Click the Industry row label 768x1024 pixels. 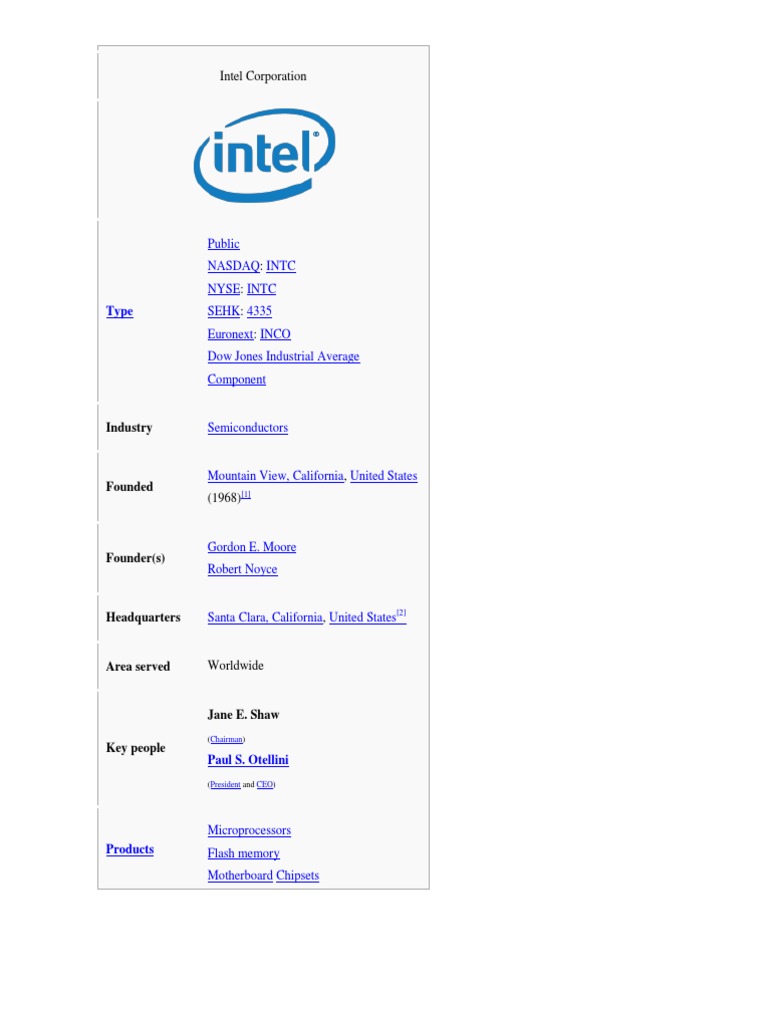point(129,428)
